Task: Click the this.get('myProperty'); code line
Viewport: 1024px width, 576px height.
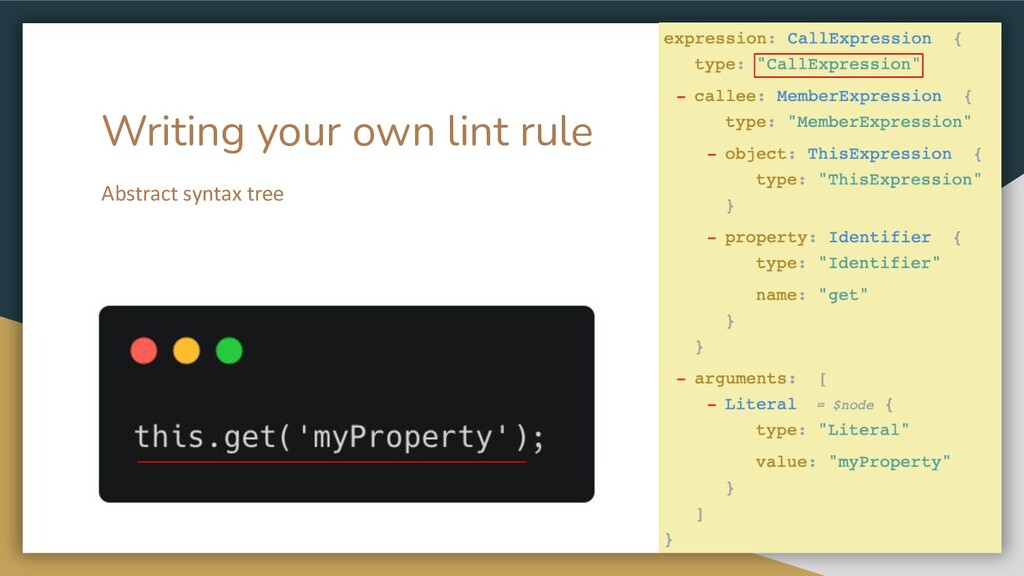Action: [x=339, y=437]
